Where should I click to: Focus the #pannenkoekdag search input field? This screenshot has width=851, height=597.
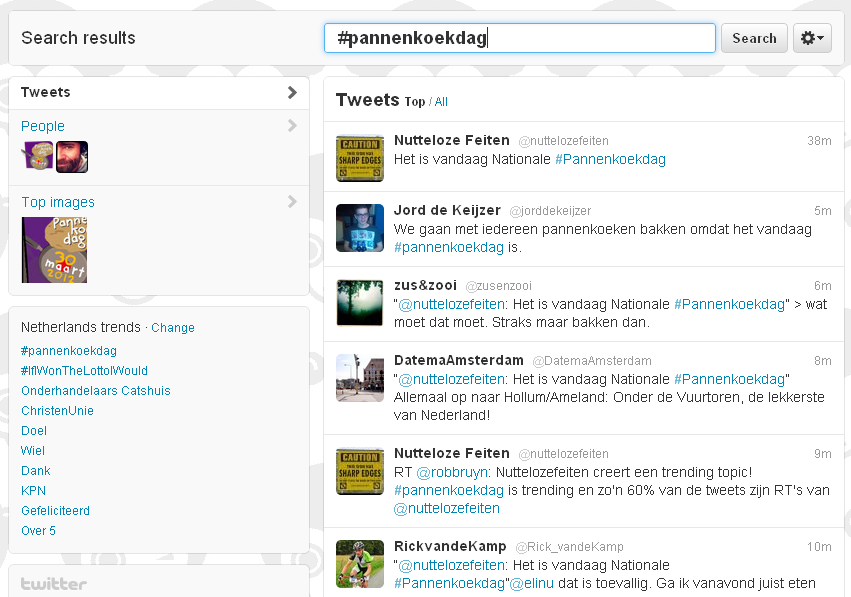pos(519,38)
